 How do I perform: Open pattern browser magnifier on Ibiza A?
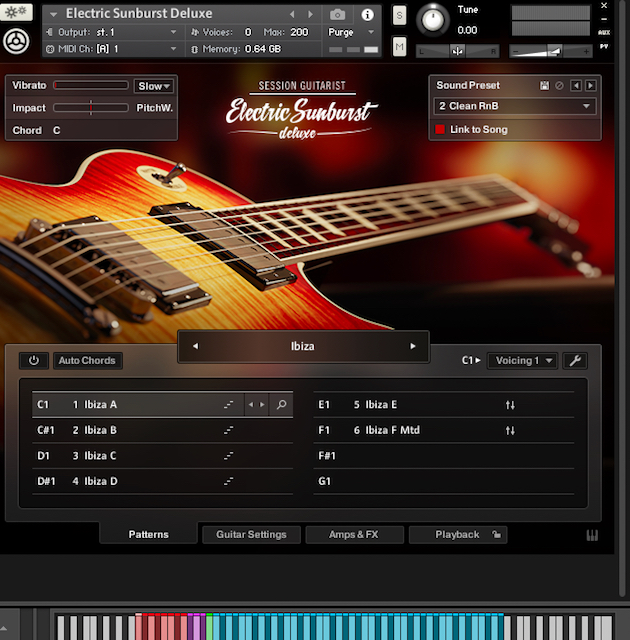[281, 404]
